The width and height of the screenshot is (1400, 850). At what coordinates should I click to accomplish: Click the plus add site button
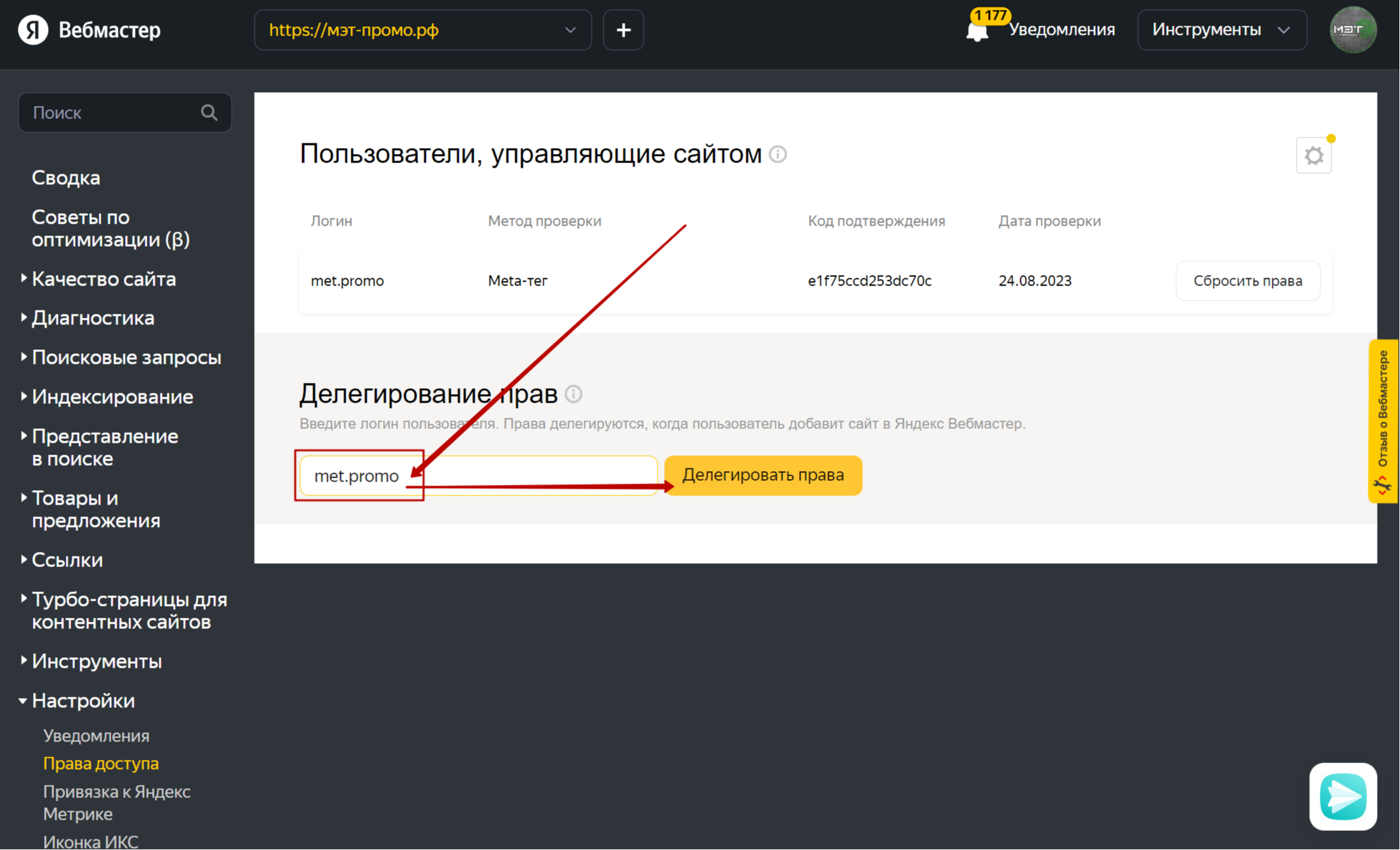click(x=623, y=30)
